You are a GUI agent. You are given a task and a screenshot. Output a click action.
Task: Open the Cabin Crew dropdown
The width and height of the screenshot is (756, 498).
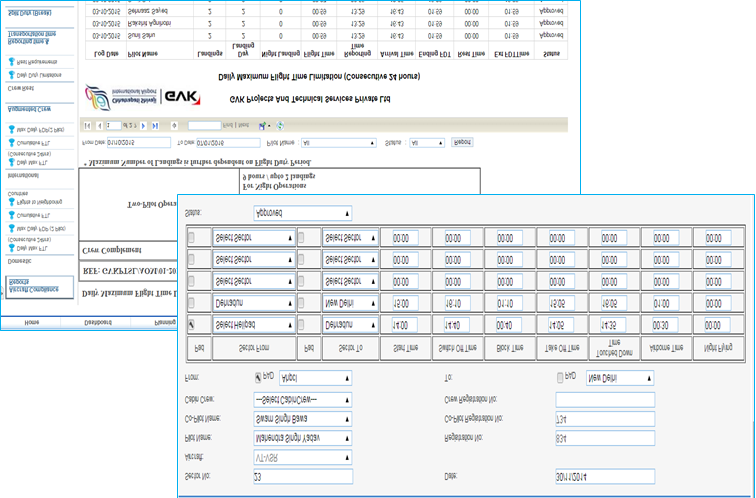pos(303,399)
